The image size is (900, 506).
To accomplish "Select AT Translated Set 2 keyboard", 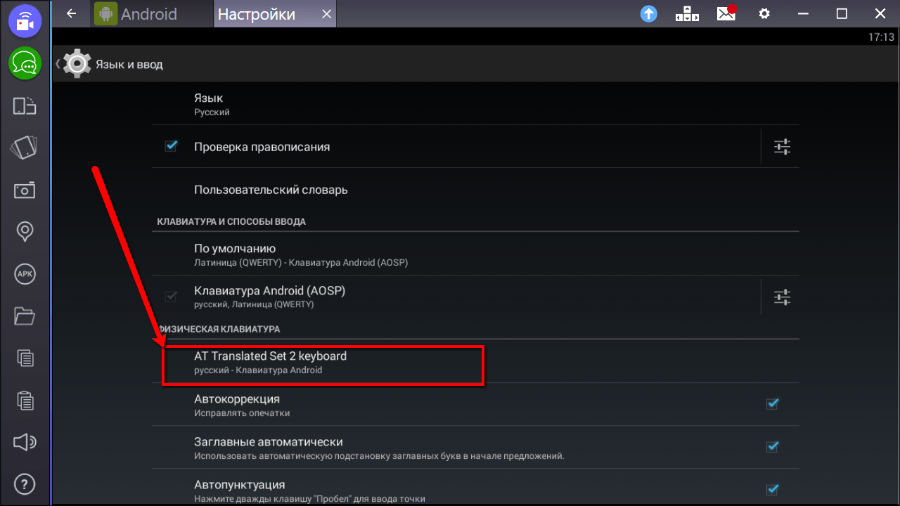I will pyautogui.click(x=475, y=361).
